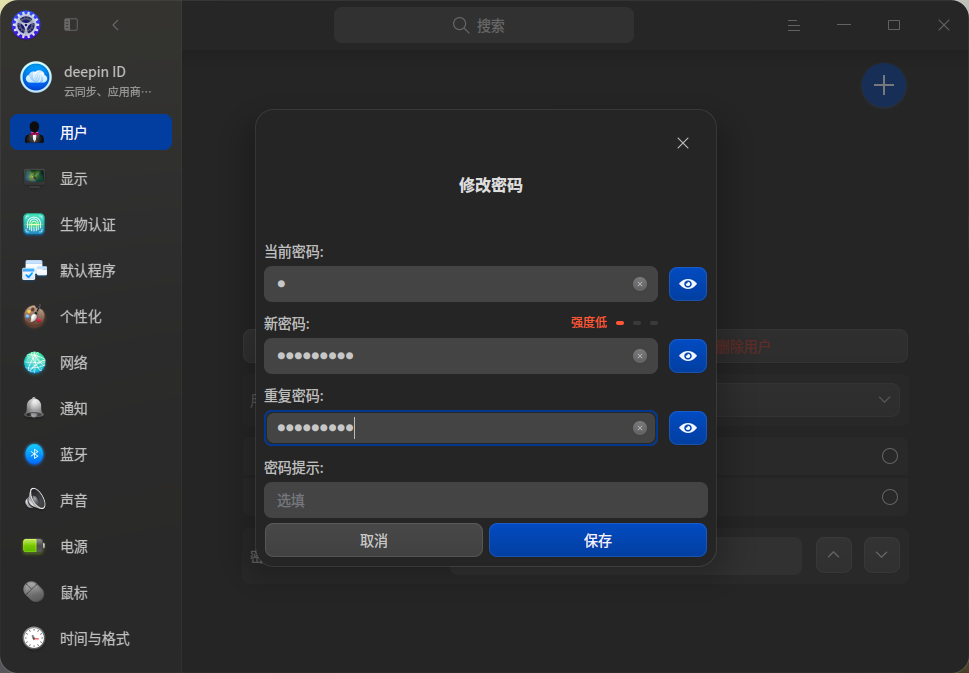This screenshot has width=969, height=673.
Task: Click the 通知 bell icon
Action: tap(34, 408)
